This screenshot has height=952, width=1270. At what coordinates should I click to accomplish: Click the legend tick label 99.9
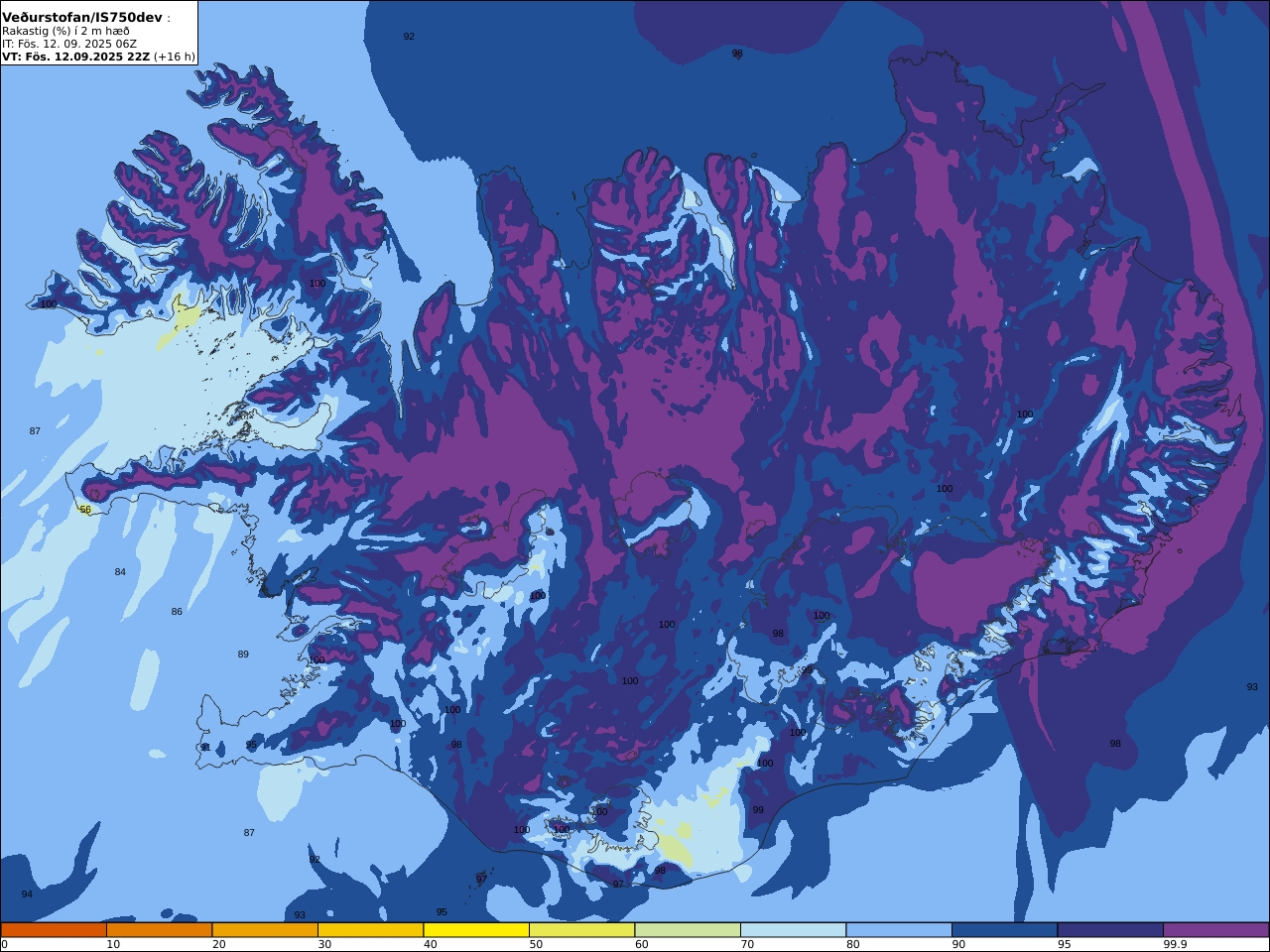[1175, 944]
